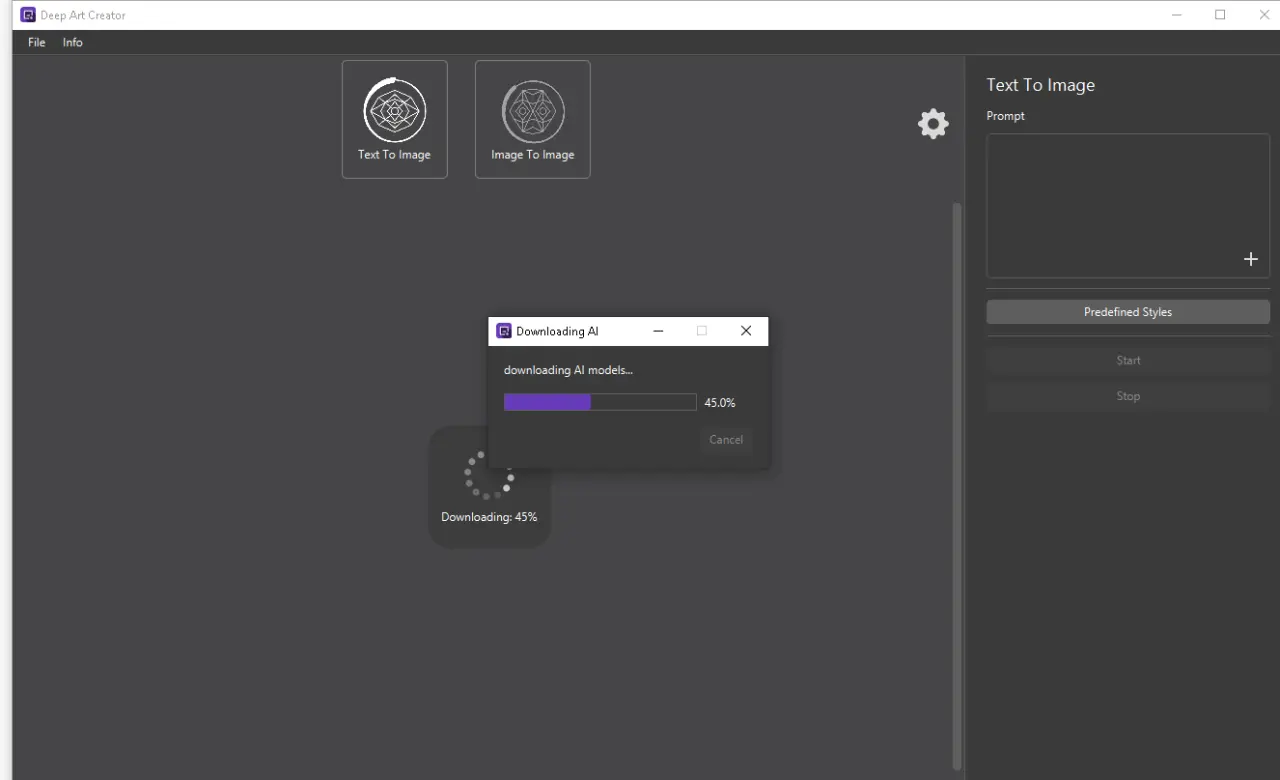Open the Info menu
The image size is (1280, 780).
73,42
